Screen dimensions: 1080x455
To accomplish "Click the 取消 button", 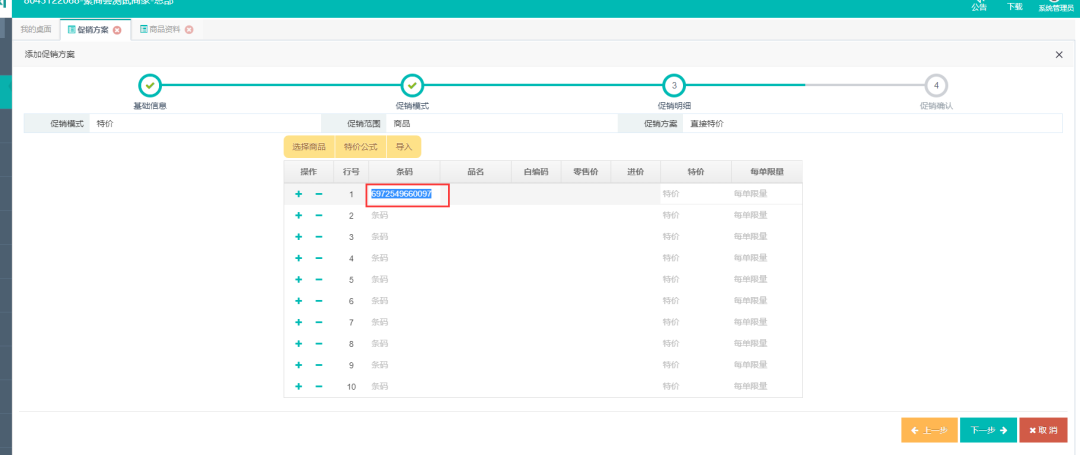I will coord(1043,430).
